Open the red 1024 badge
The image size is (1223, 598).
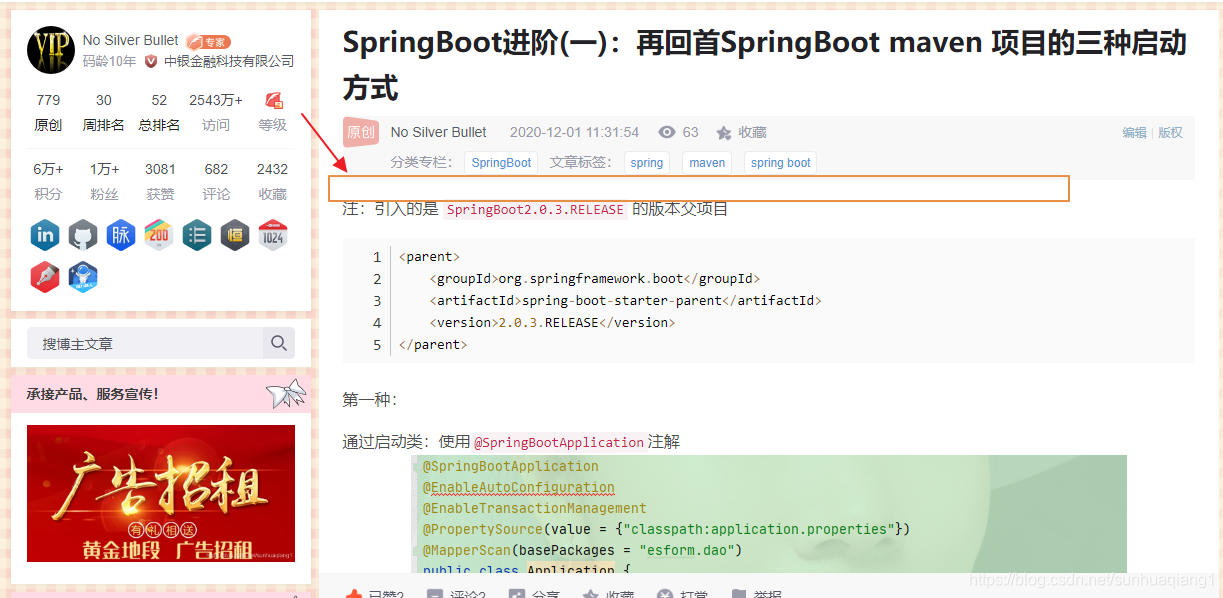(273, 236)
